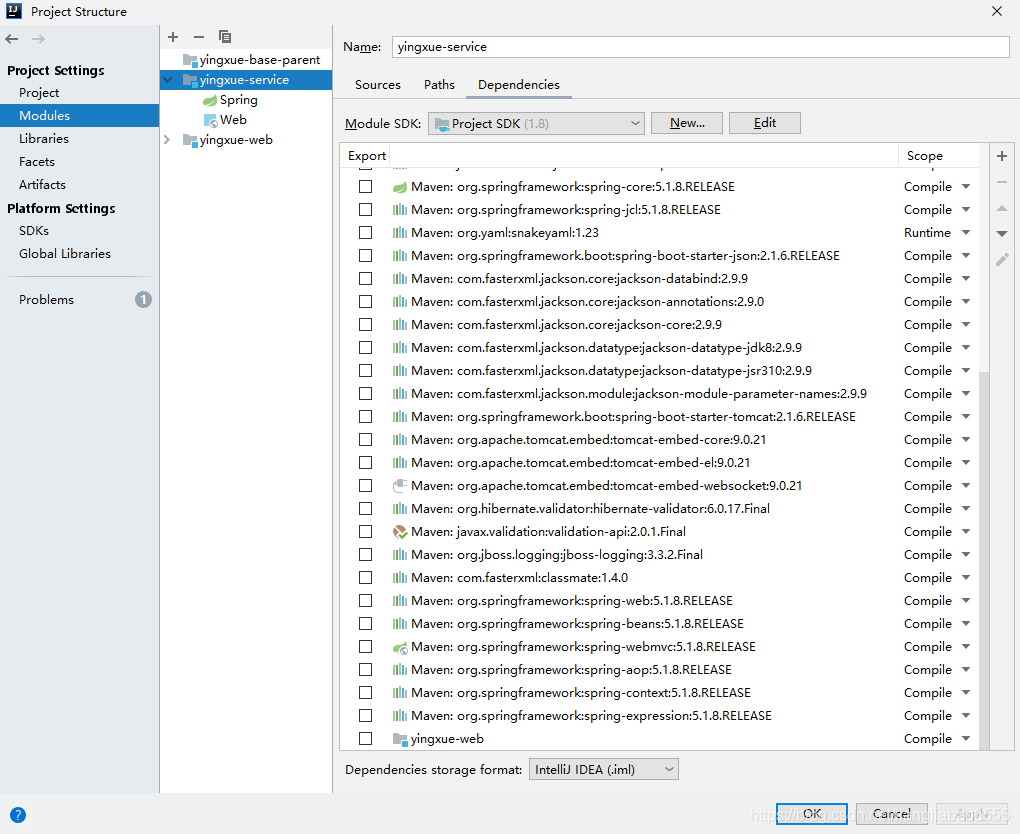Open Artifacts in Project Settings
1020x834 pixels.
click(42, 185)
